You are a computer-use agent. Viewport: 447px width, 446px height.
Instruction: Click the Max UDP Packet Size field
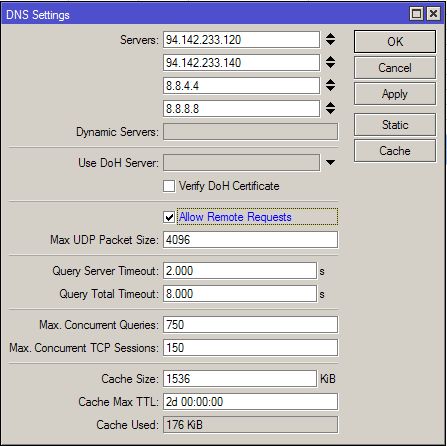click(250, 240)
